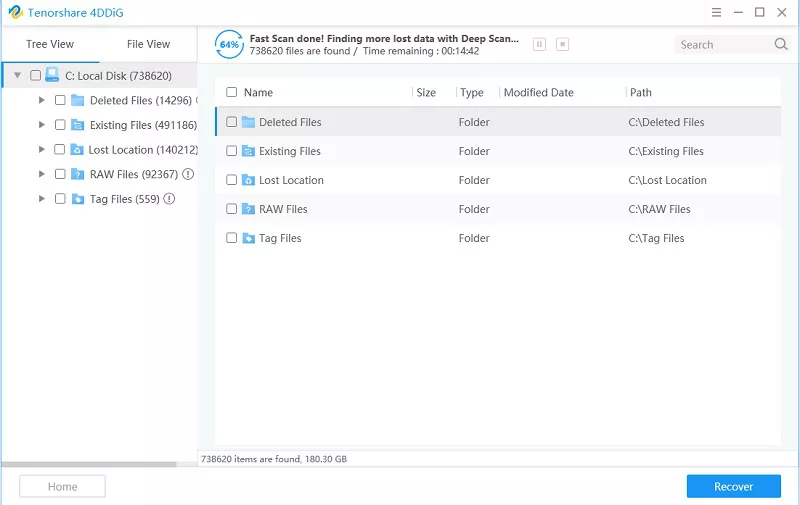Click Existing Files folder icon in file list
The image size is (800, 505).
pos(248,151)
